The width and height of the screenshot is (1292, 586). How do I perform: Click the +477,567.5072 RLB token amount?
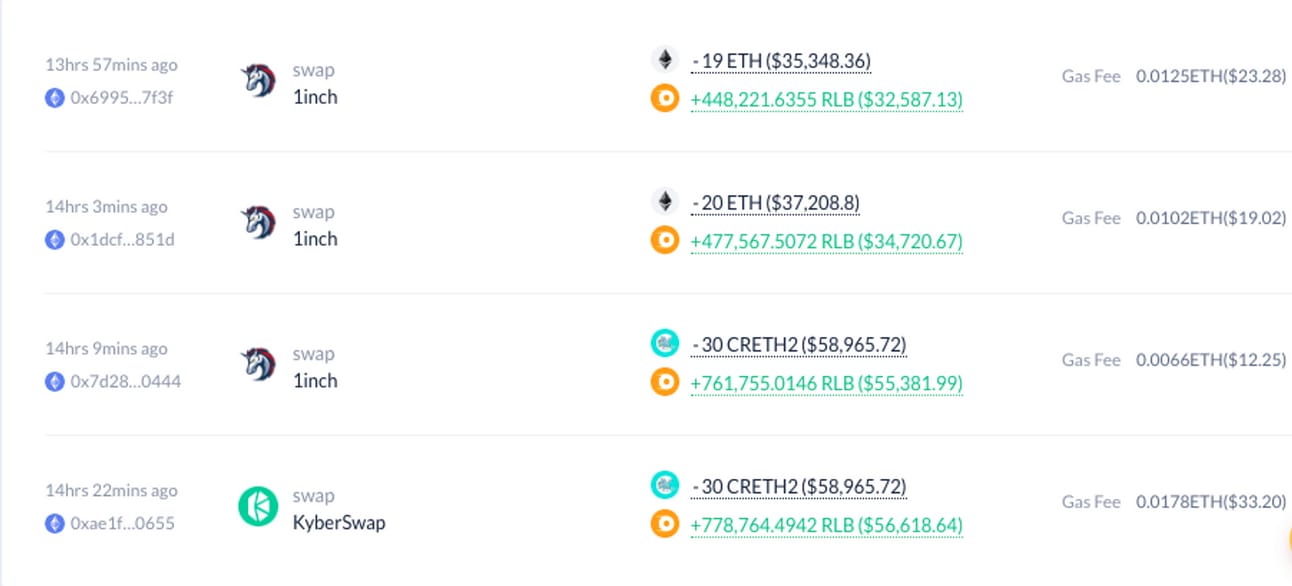[826, 241]
